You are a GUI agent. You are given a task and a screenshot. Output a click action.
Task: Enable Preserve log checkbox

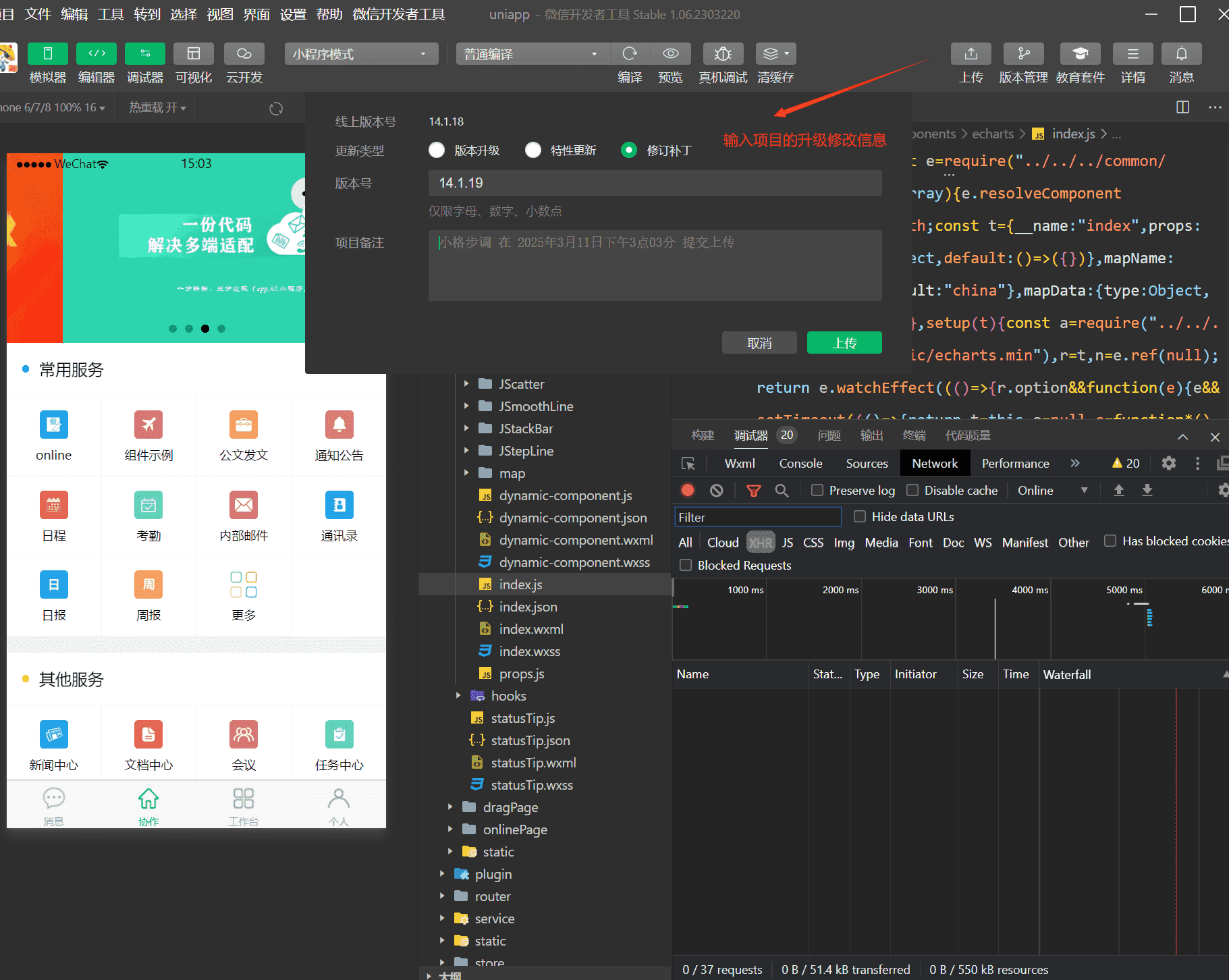tap(817, 490)
